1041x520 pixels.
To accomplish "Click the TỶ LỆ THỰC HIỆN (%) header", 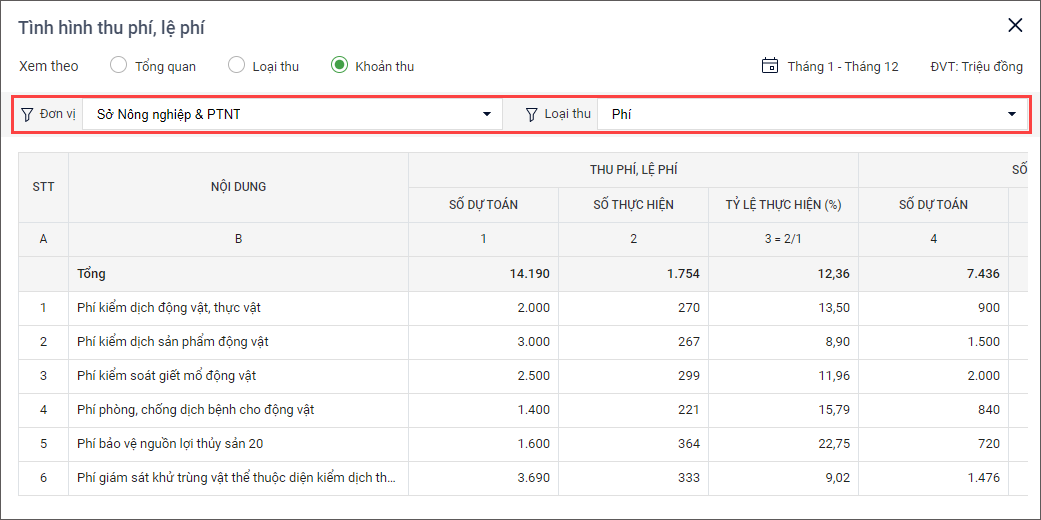I will (783, 205).
